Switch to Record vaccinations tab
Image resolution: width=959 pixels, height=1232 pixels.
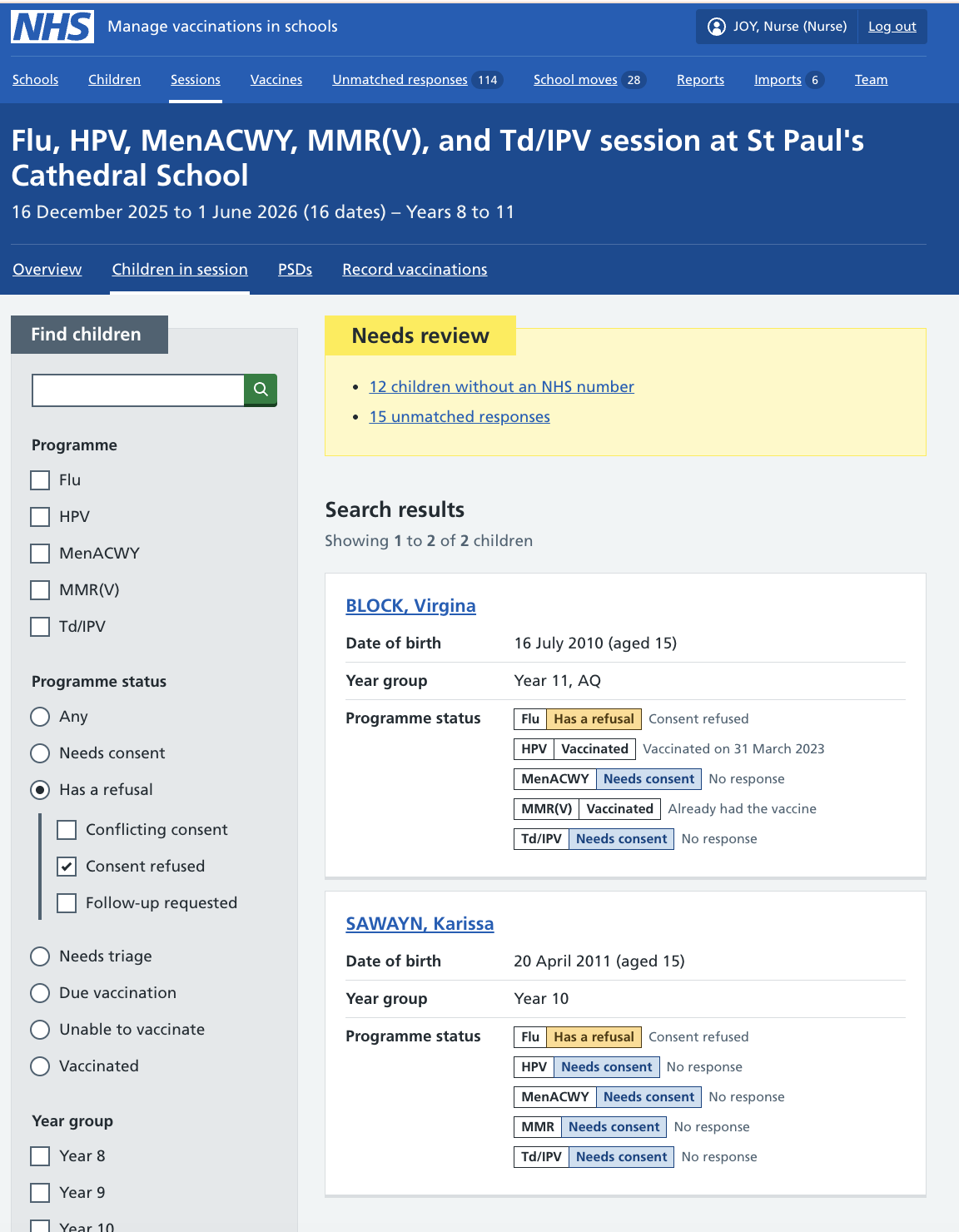[415, 270]
